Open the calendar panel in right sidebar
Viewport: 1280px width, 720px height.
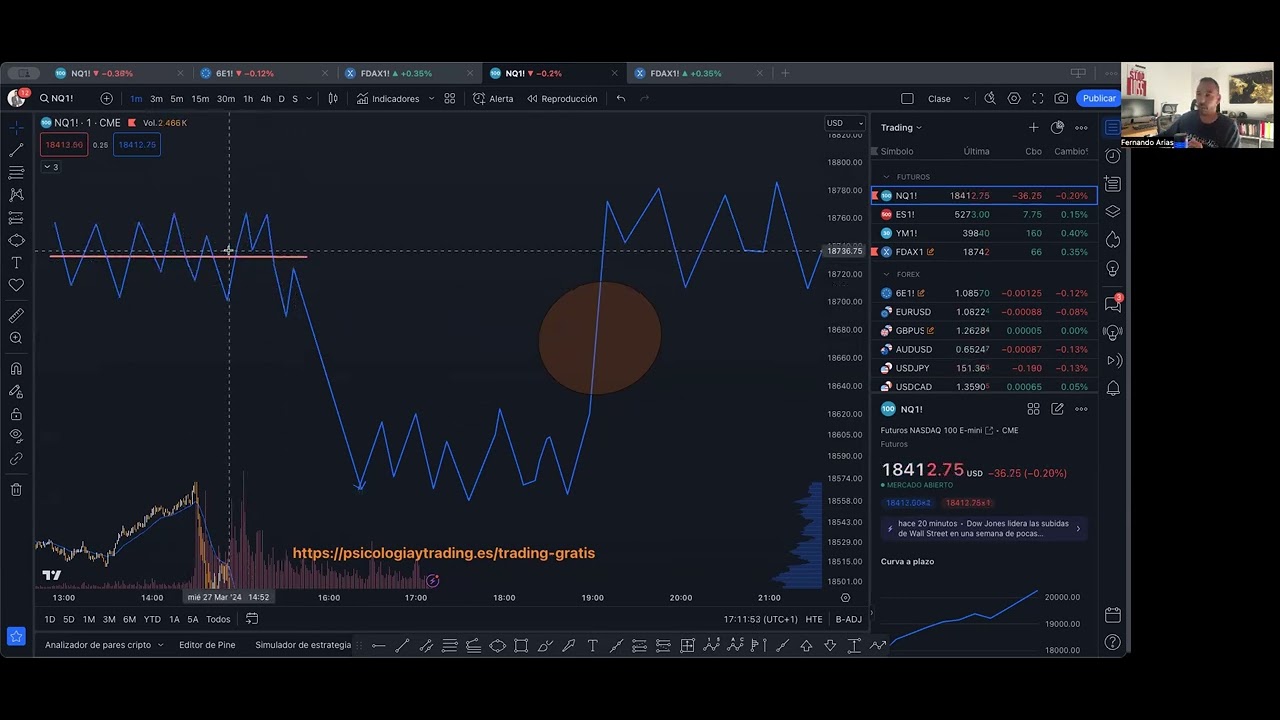[x=1113, y=615]
